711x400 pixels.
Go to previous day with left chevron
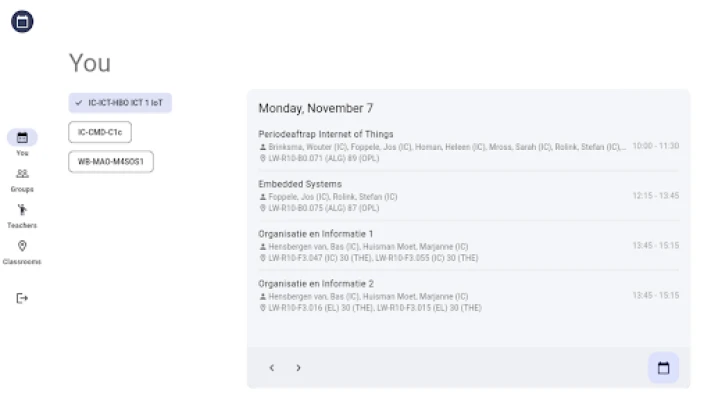[x=271, y=368]
